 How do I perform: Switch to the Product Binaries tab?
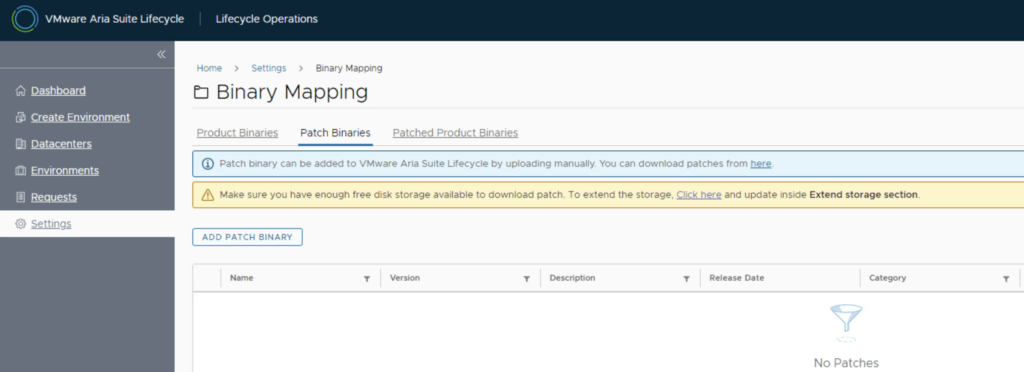click(237, 133)
